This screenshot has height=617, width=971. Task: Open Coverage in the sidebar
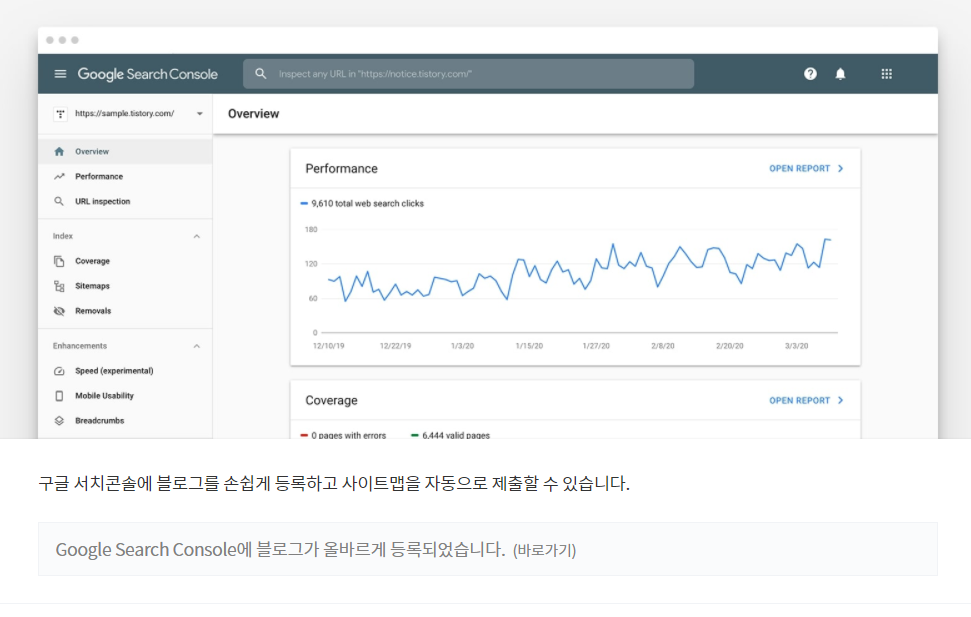coord(125,261)
